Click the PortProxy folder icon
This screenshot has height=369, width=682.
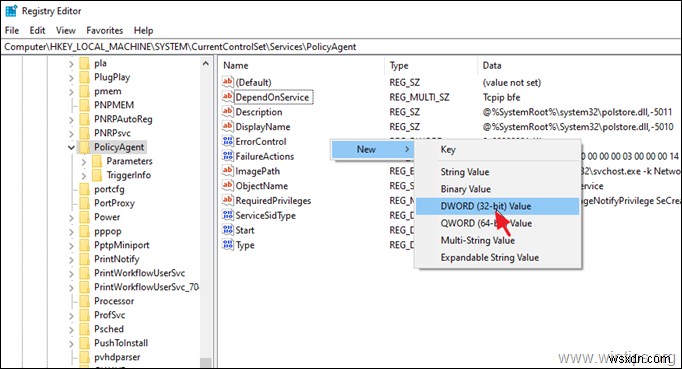point(85,203)
